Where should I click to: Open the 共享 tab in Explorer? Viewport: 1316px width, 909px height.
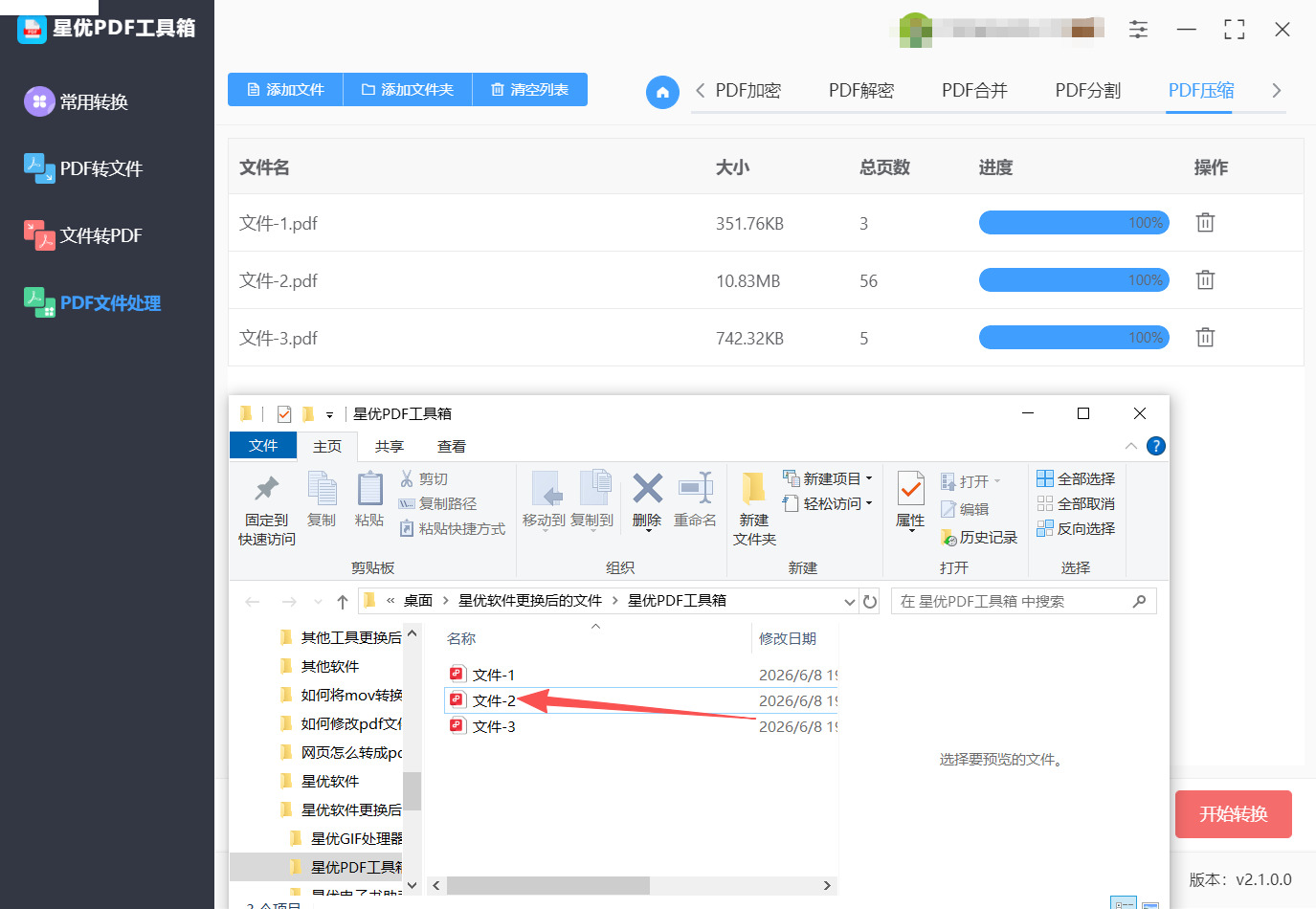(x=390, y=447)
